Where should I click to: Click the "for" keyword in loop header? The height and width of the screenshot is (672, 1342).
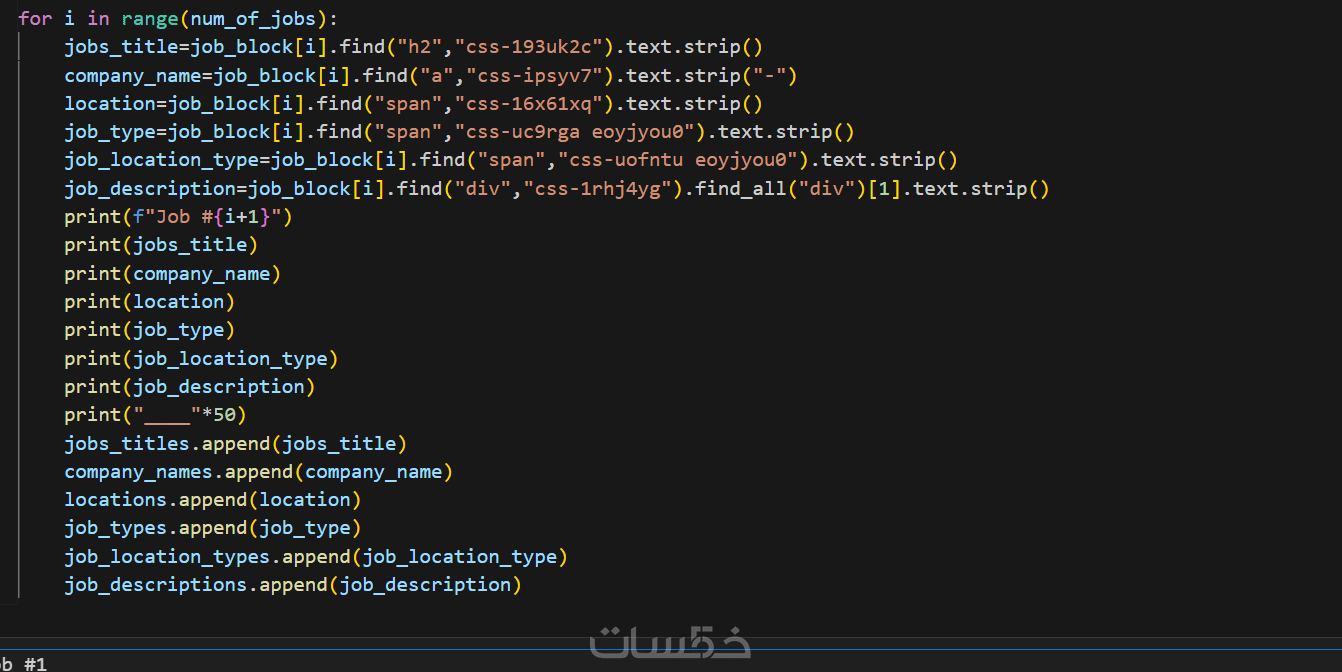35,19
